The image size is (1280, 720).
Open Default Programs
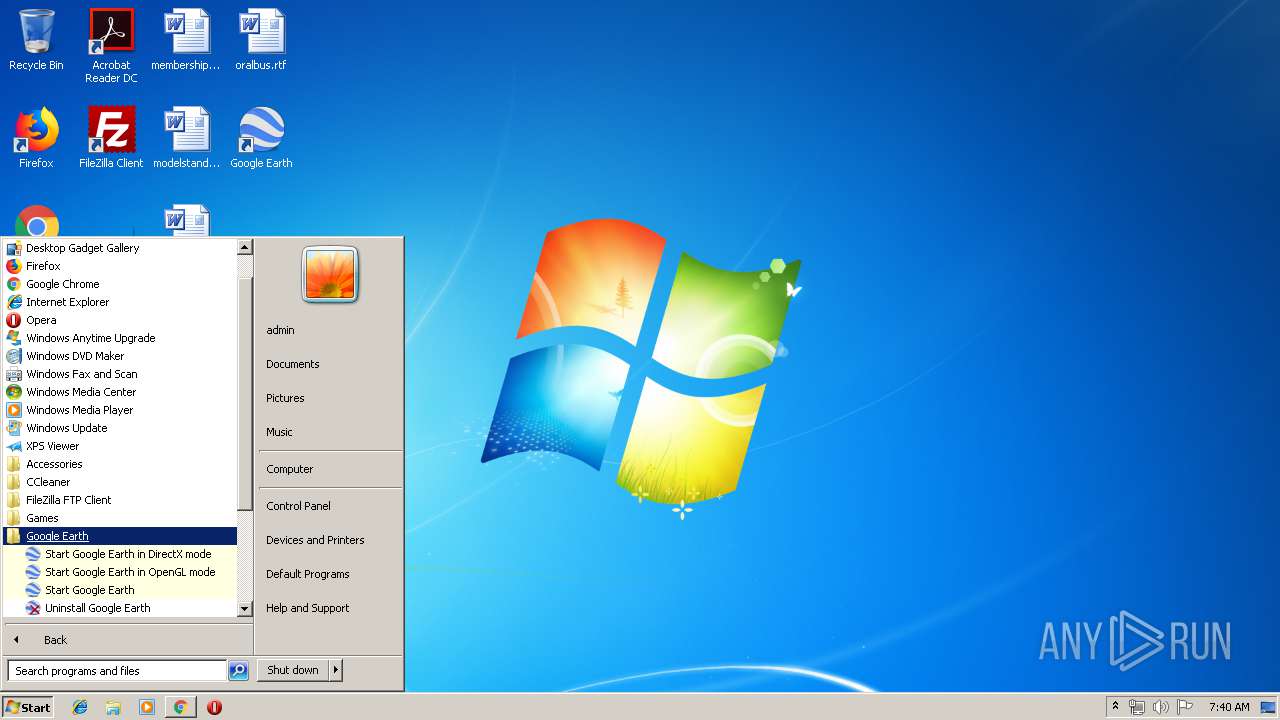click(329, 574)
